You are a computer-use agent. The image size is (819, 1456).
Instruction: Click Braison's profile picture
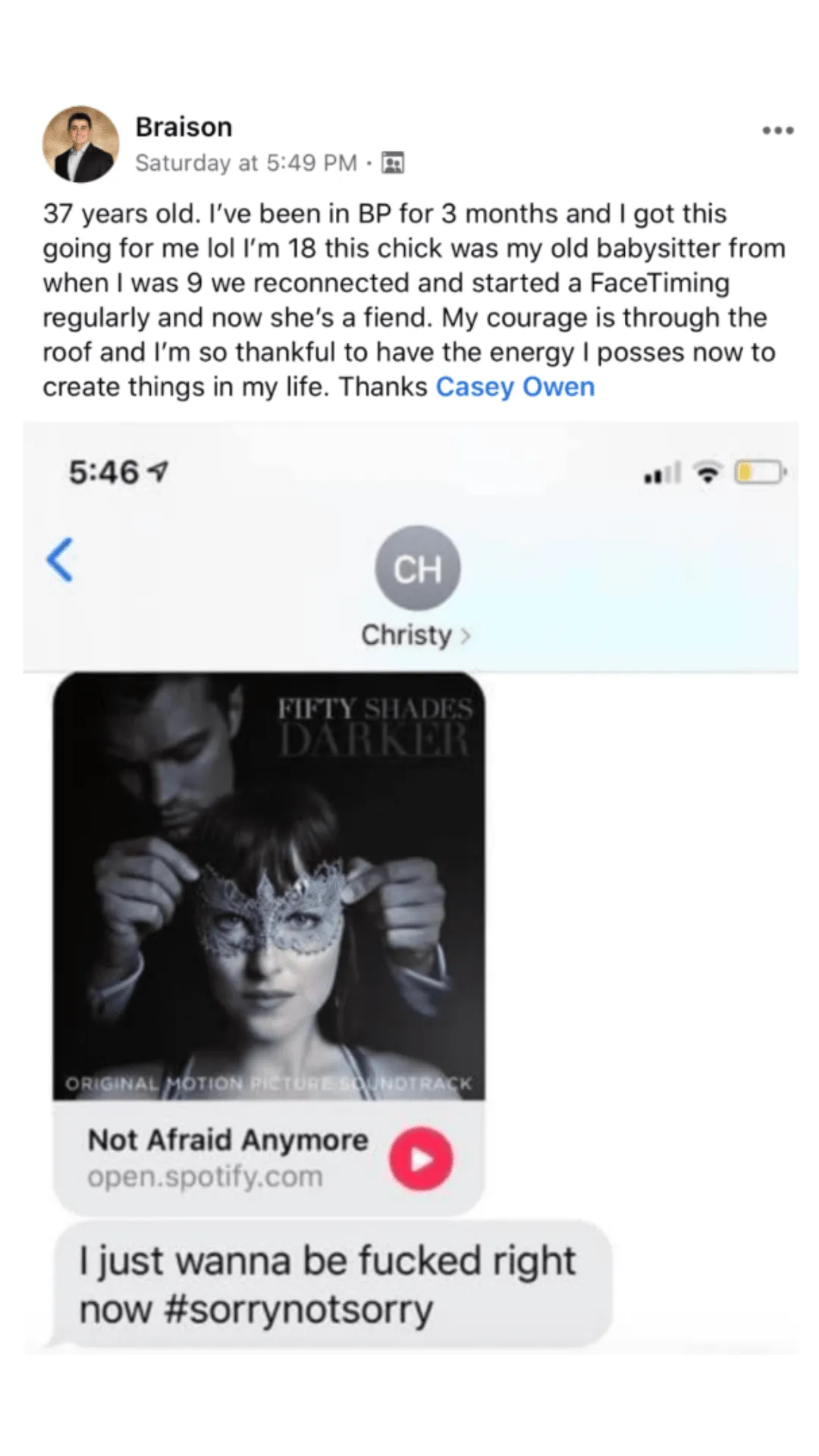(80, 144)
